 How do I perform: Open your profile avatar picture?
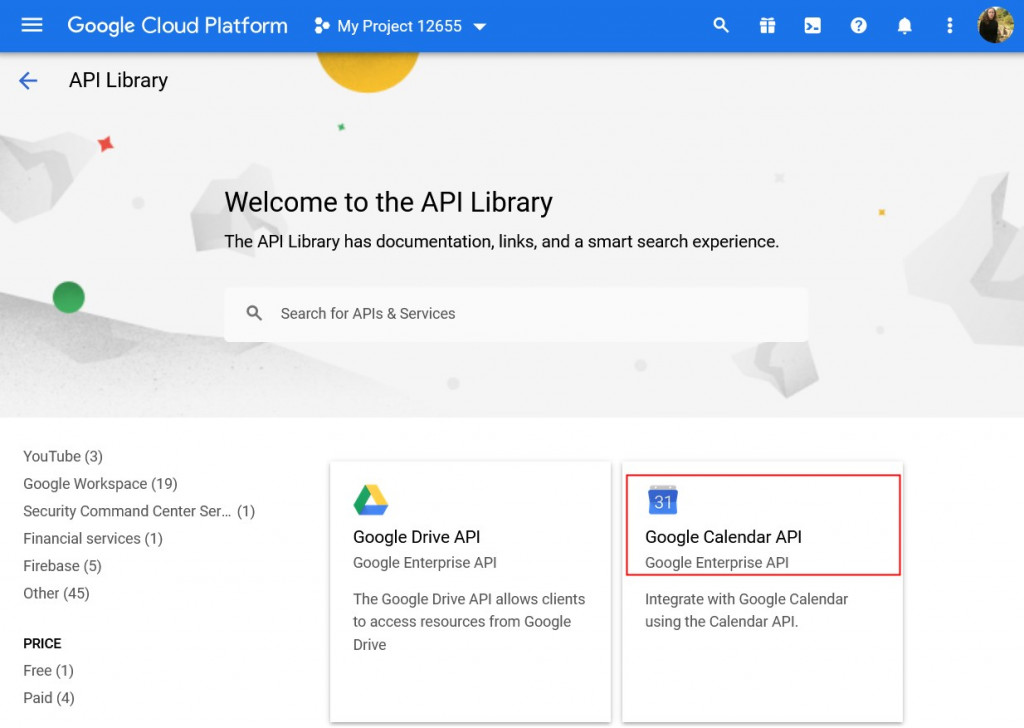pyautogui.click(x=993, y=25)
